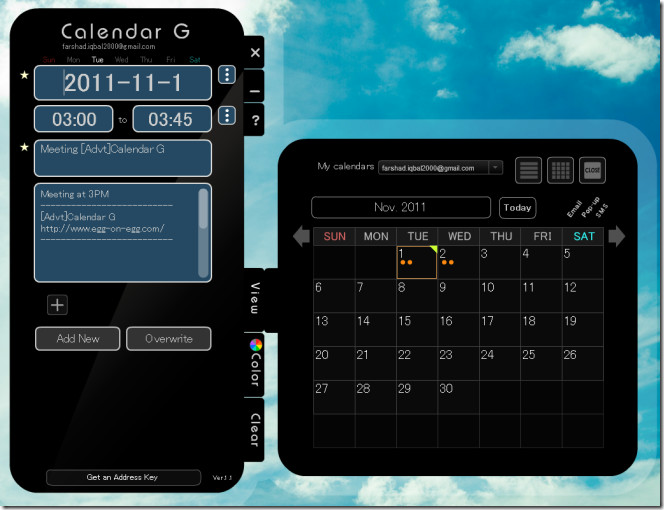Click the CLOSE icon on calendar panel
The height and width of the screenshot is (510, 664).
click(x=592, y=170)
